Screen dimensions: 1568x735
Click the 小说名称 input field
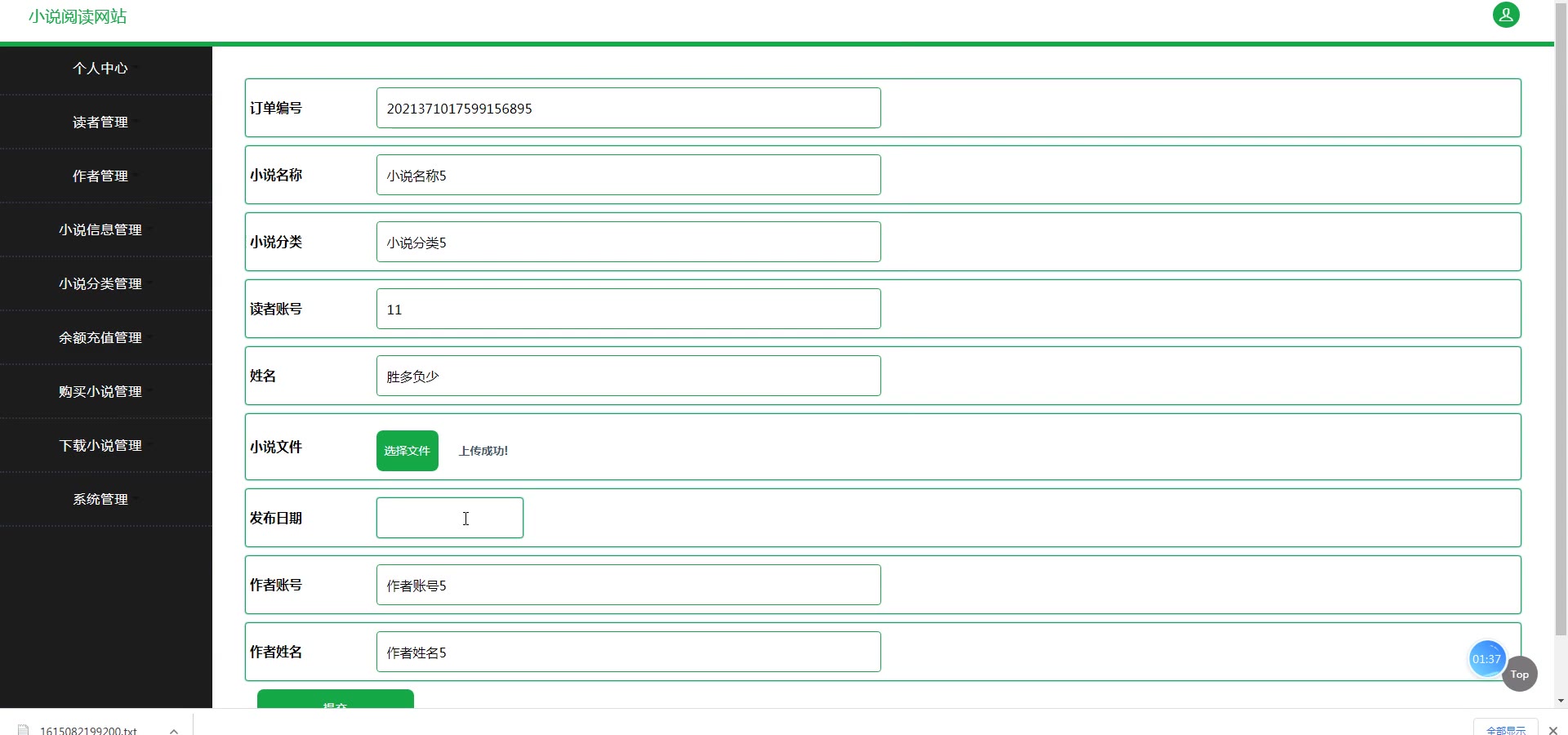click(x=628, y=175)
